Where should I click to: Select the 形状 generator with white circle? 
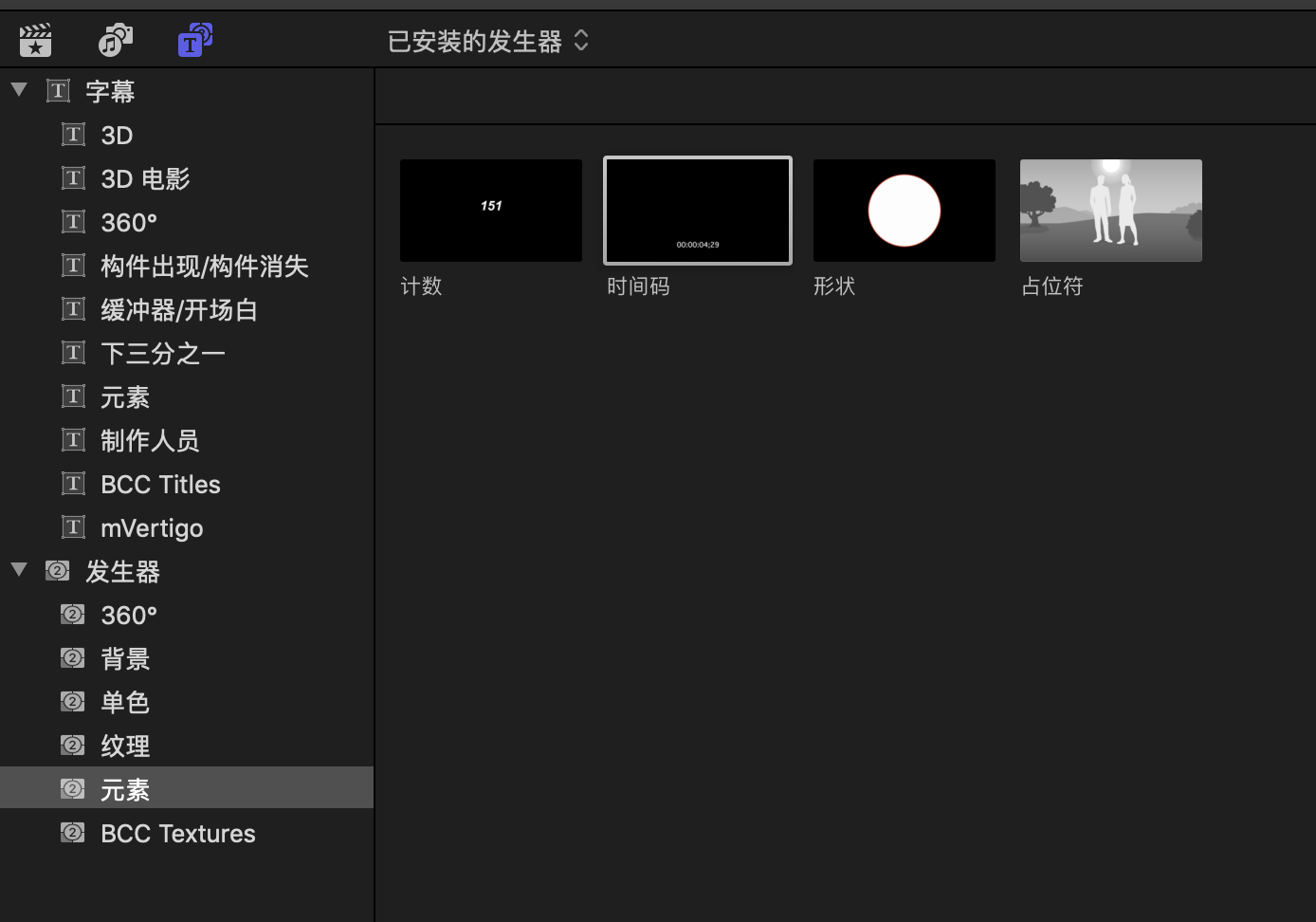[x=905, y=211]
